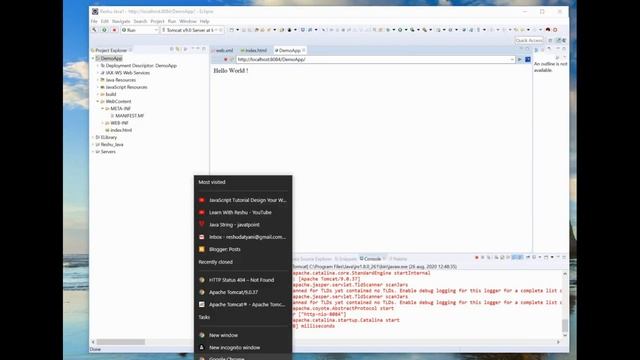Image resolution: width=640 pixels, height=360 pixels.
Task: Open Inbox gmail jump list entry
Action: coord(243,237)
